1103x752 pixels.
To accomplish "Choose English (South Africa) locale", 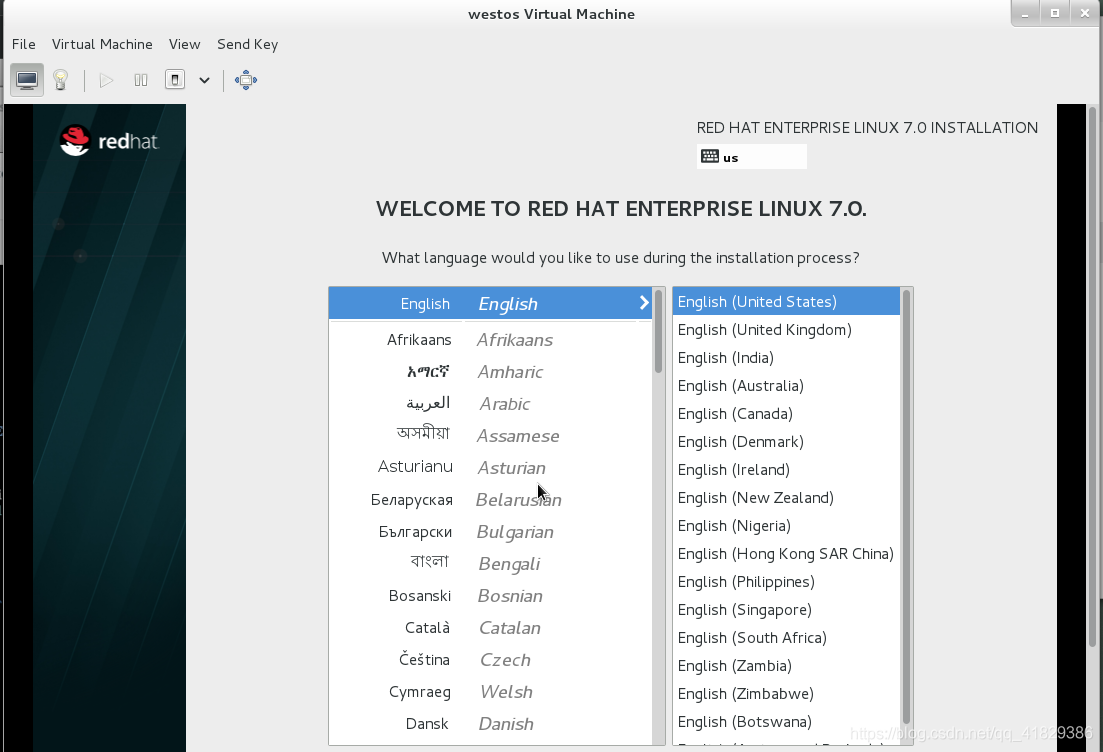I will point(786,638).
